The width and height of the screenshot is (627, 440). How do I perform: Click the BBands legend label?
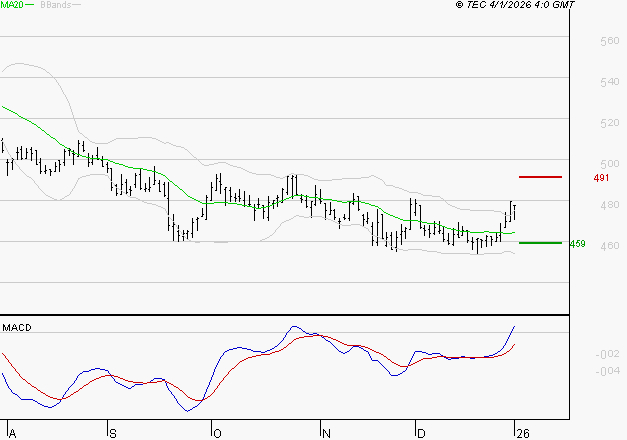coord(56,5)
